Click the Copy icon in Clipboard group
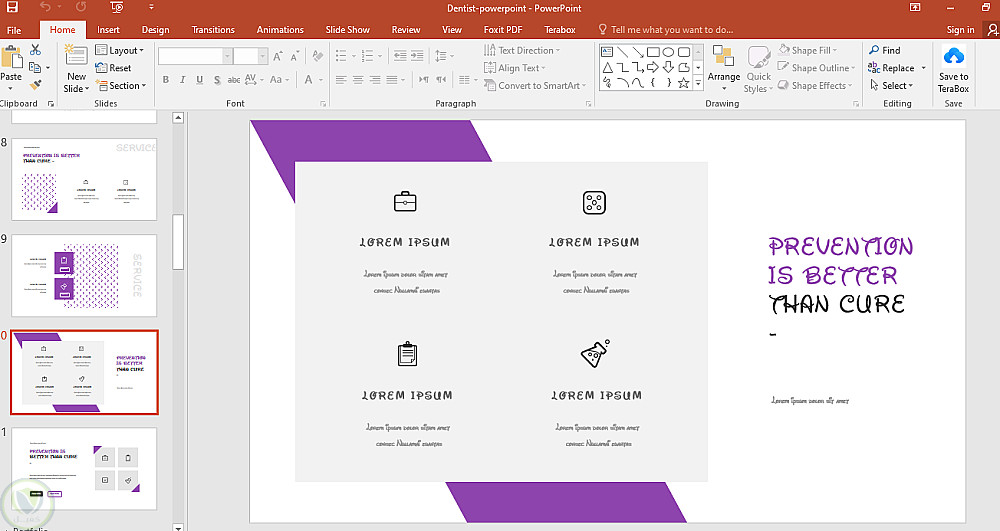Screen dimensions: 1000x531 tap(36, 67)
